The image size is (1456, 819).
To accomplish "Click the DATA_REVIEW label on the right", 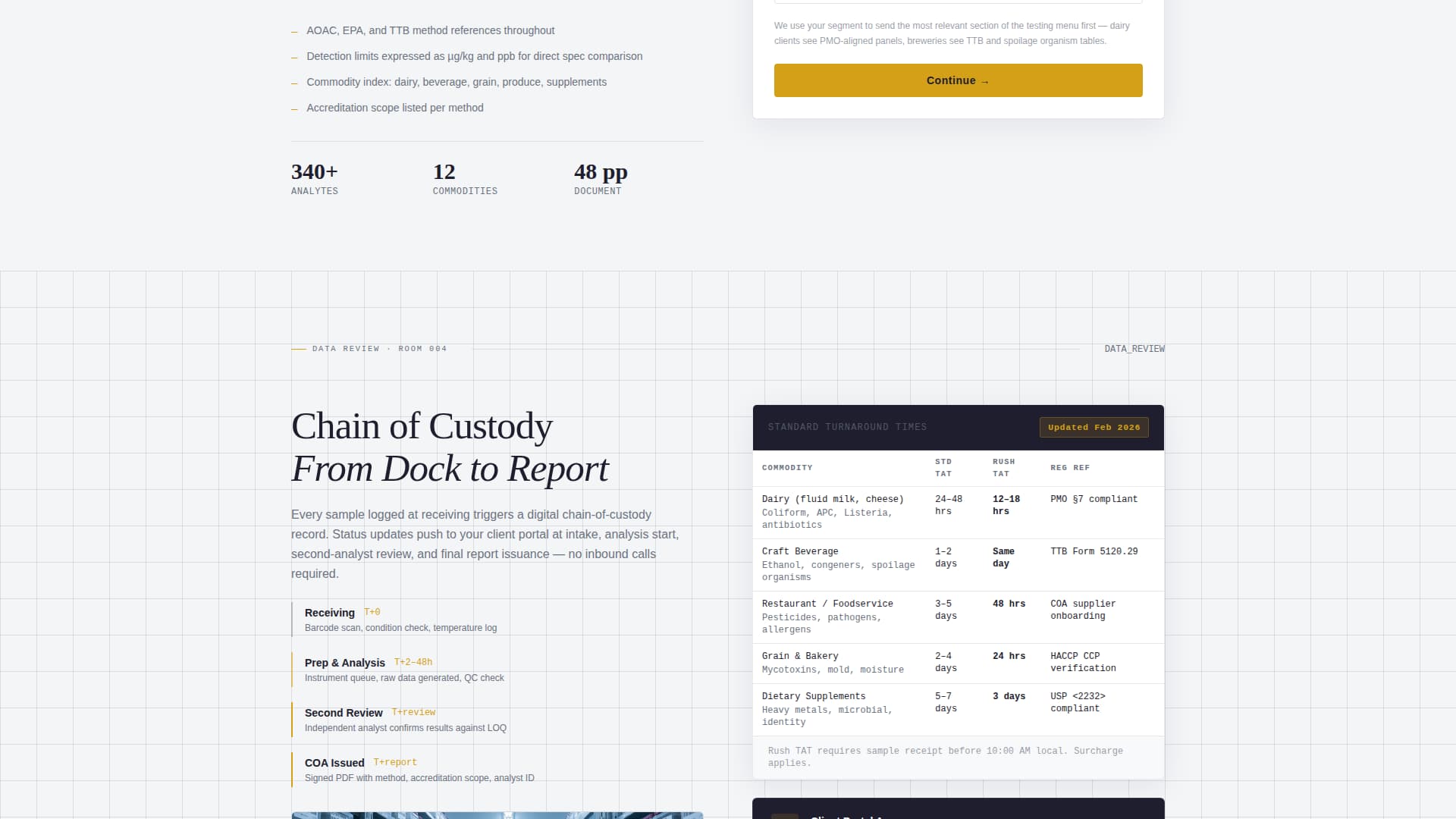I will tap(1134, 349).
